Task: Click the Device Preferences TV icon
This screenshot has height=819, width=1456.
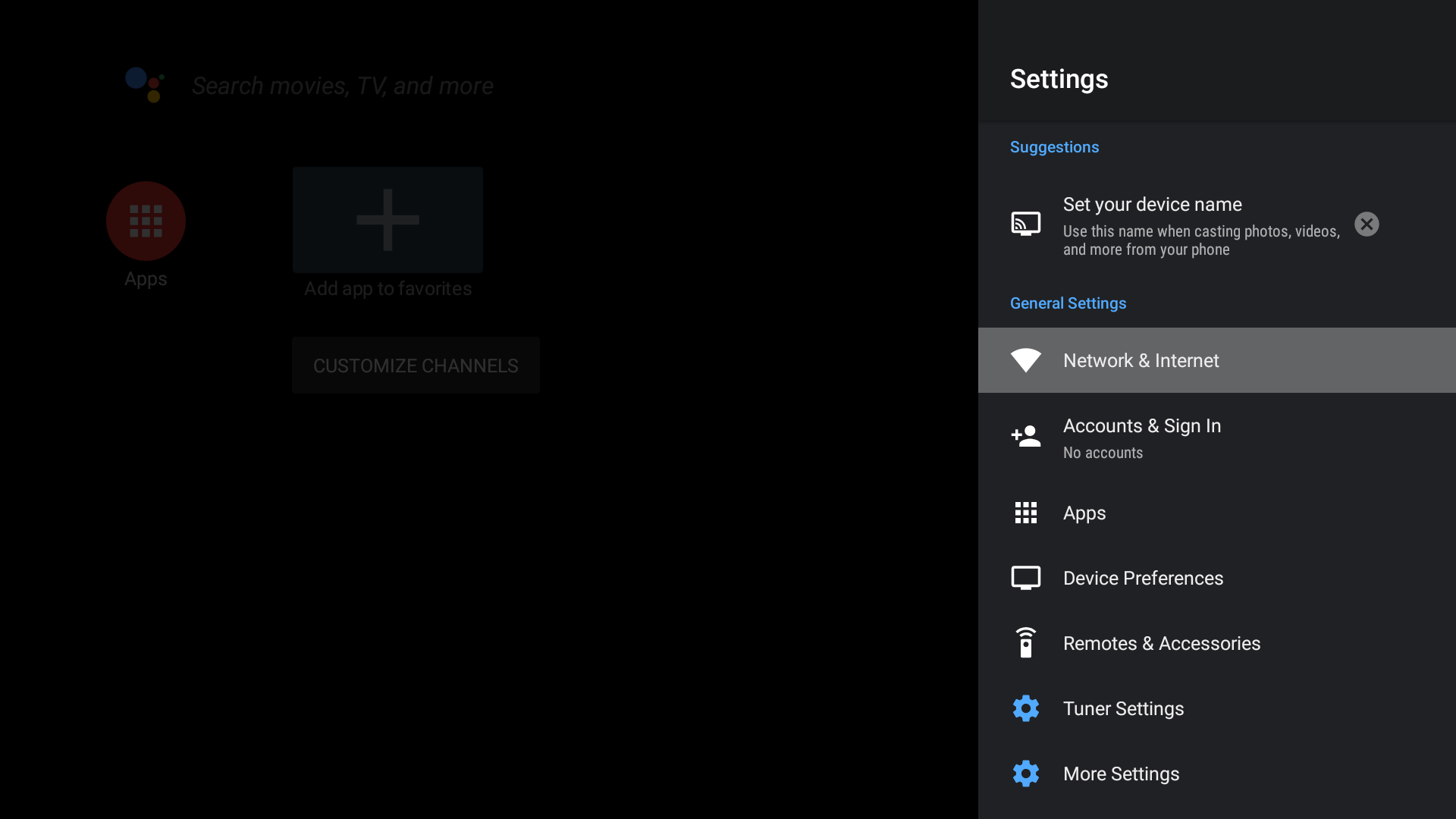Action: (x=1025, y=577)
